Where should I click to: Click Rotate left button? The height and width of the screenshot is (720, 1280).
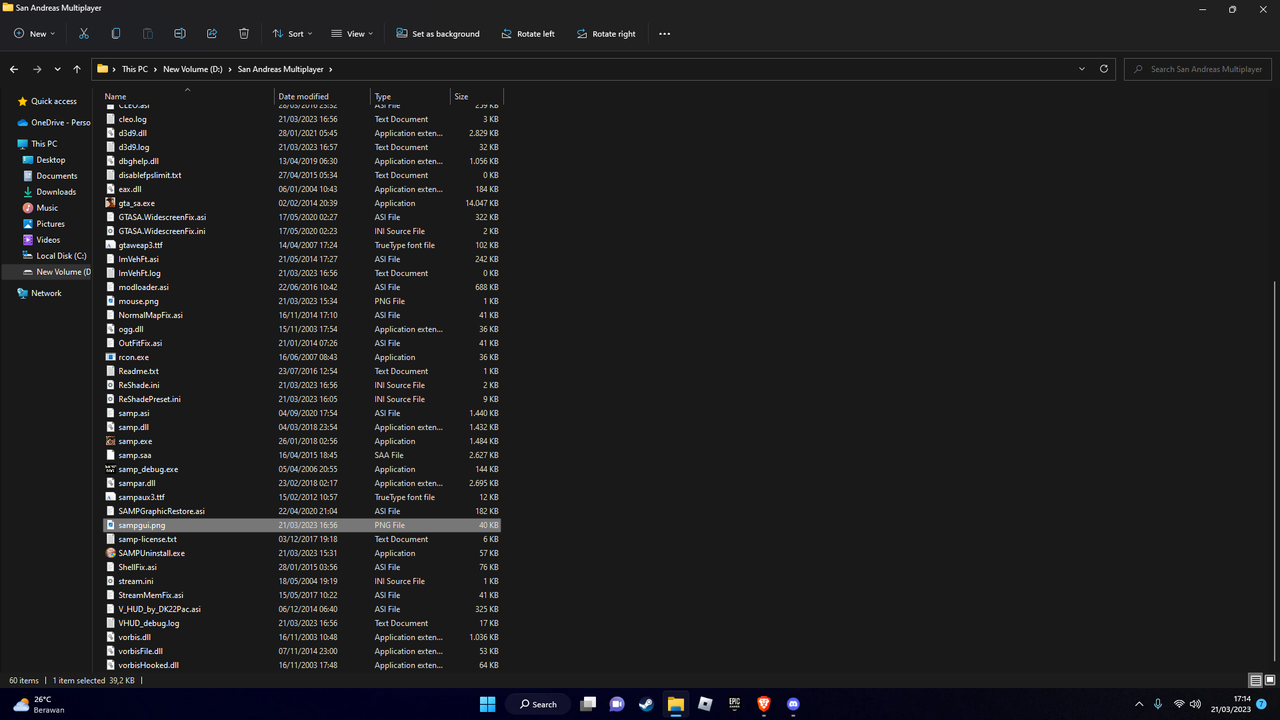pyautogui.click(x=528, y=33)
